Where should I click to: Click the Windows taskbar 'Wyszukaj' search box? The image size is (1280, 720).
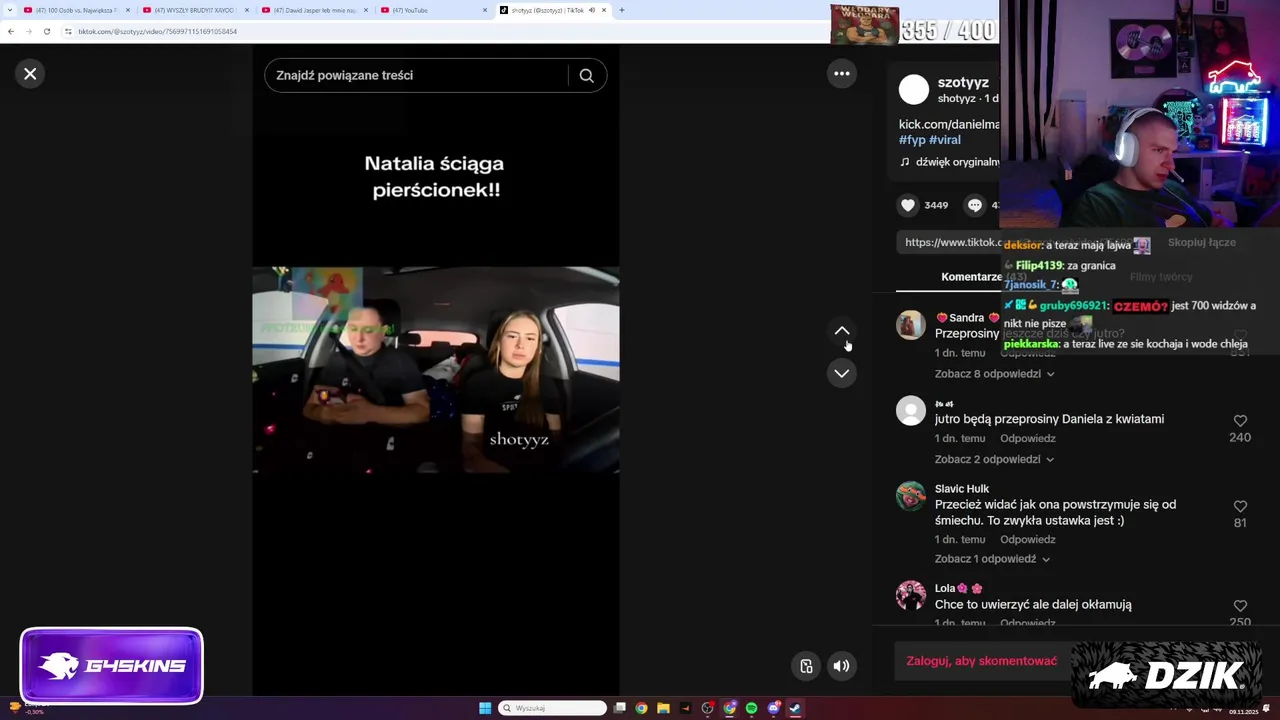(553, 708)
